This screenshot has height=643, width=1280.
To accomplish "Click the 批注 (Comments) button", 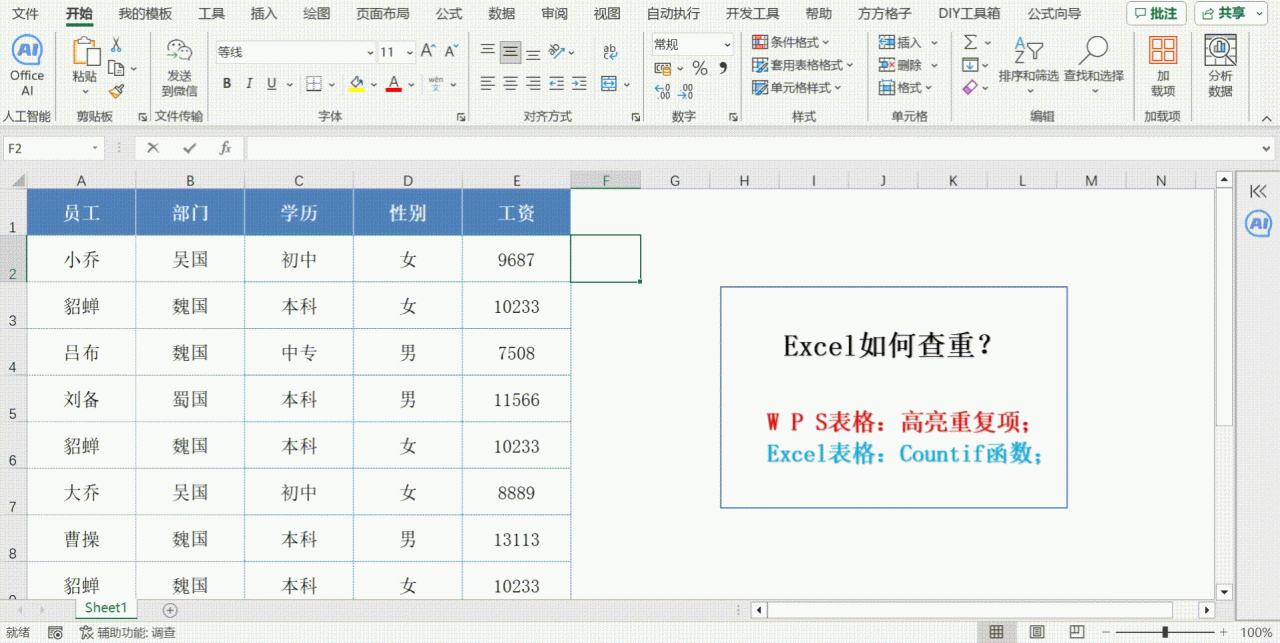I will coord(1157,13).
